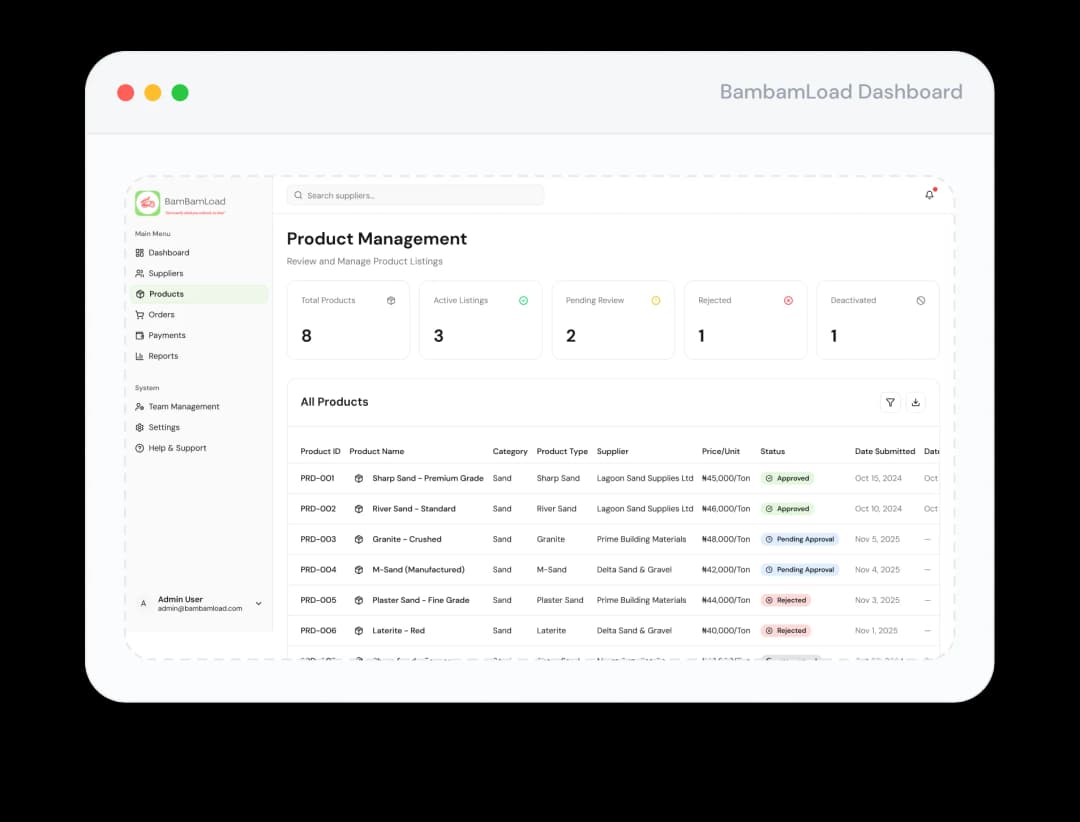Click the Search suppliers input field

[415, 195]
